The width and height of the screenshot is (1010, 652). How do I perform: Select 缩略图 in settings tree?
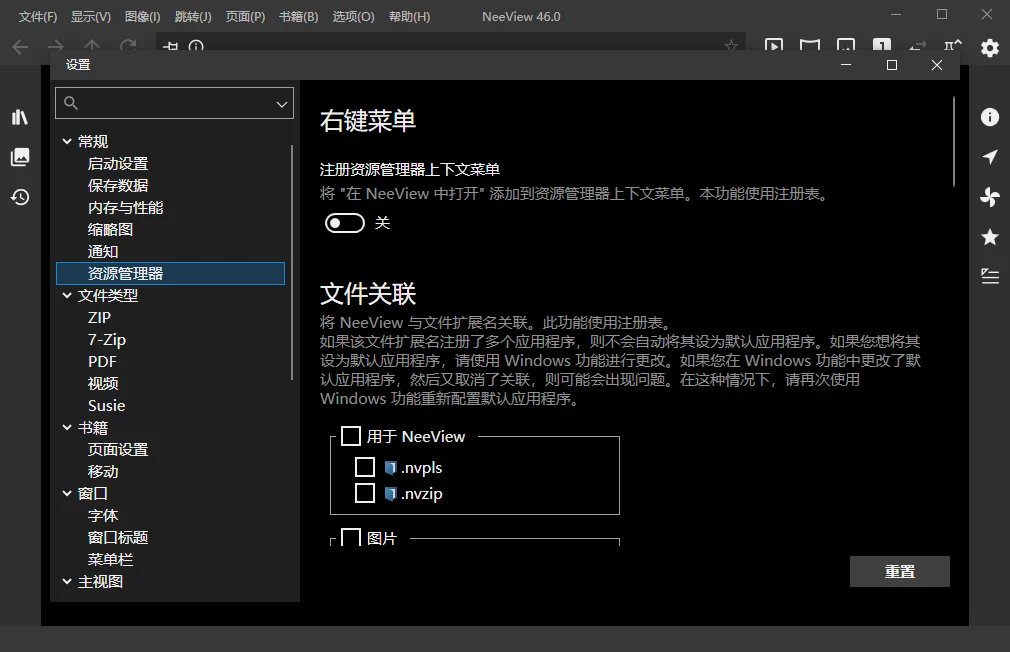(x=110, y=229)
